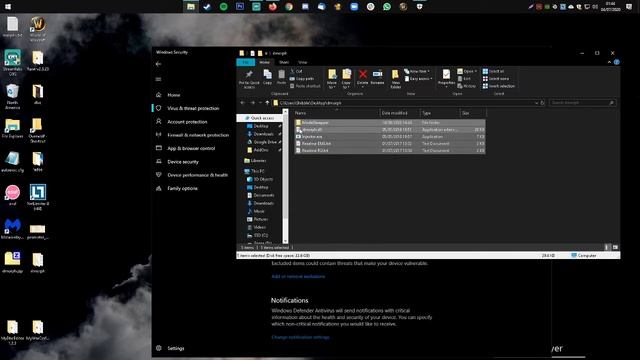Select Paste shortcut in the ribbon
This screenshot has width=640, height=360.
click(305, 86)
